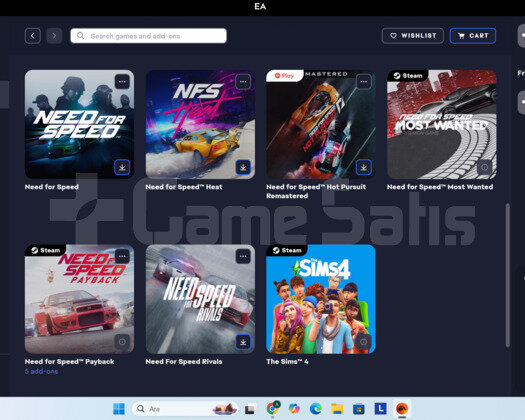Open the Need for Speed Payback cover
Image resolution: width=525 pixels, height=420 pixels.
coord(79,299)
